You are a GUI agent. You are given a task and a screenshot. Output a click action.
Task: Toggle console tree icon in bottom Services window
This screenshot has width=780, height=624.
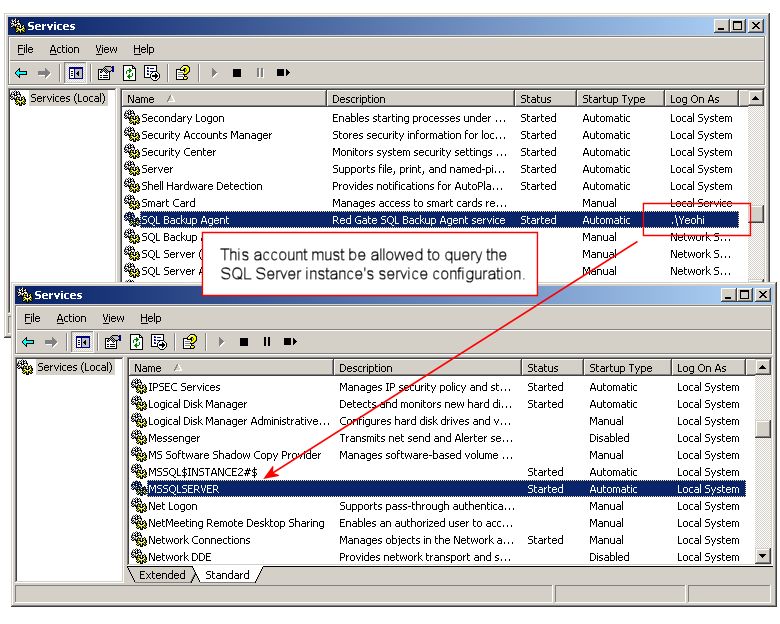[83, 342]
